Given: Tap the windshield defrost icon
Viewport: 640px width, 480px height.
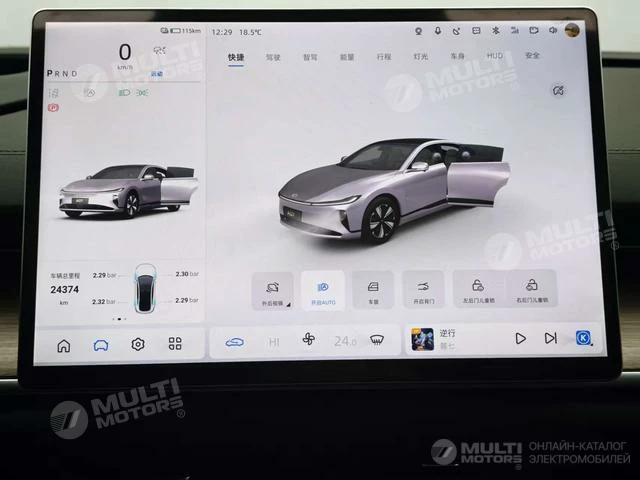Looking at the screenshot, I should (377, 340).
